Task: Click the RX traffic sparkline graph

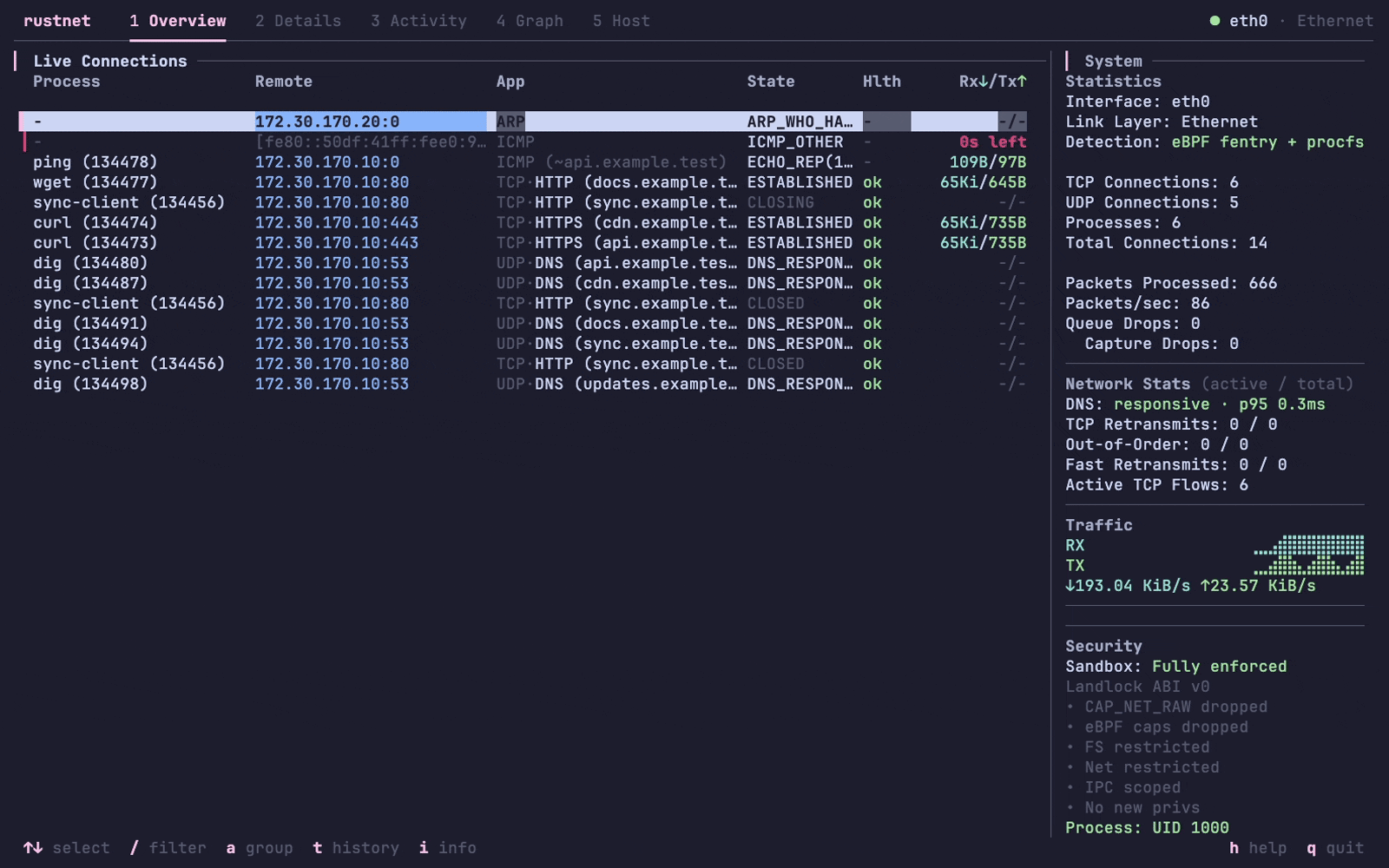Action: [1309, 545]
